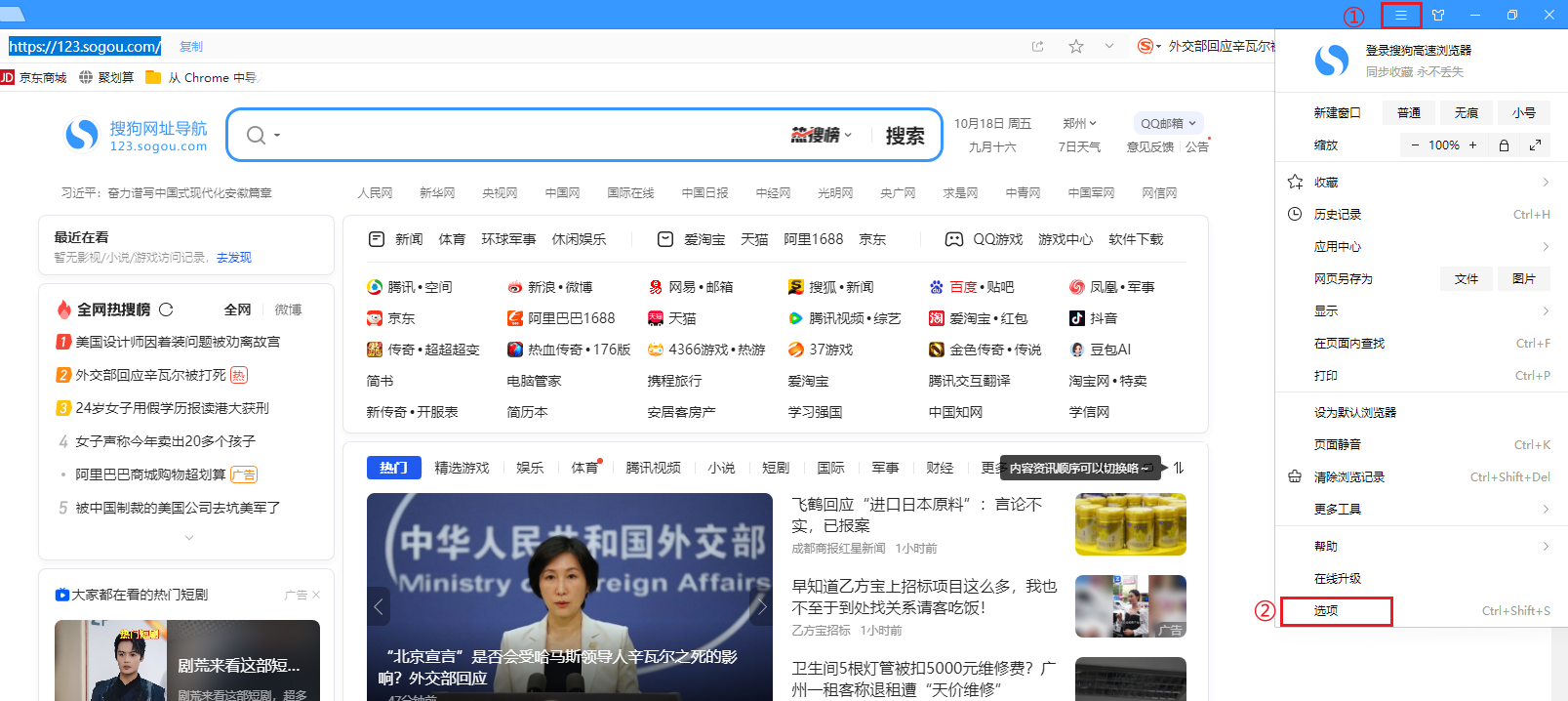Go to previous slide in news carousel
This screenshot has width=1568, height=701.
(379, 607)
